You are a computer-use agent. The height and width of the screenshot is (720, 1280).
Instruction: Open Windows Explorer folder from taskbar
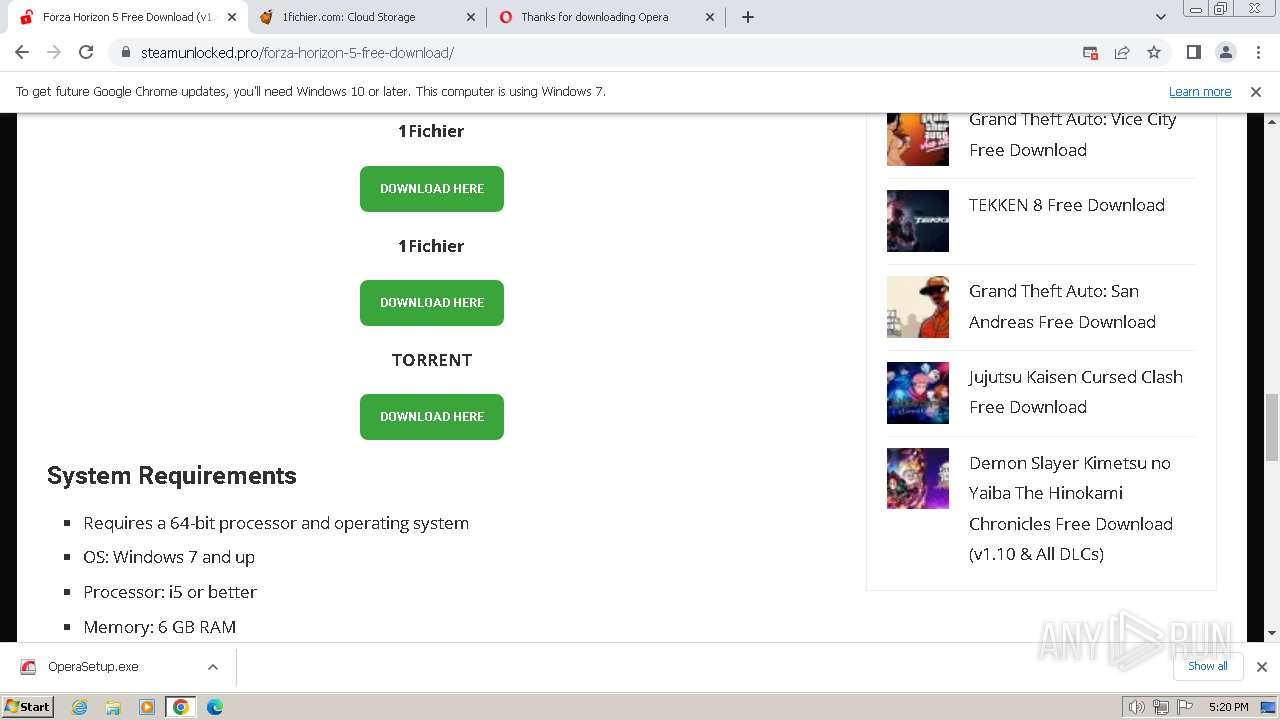[x=113, y=707]
